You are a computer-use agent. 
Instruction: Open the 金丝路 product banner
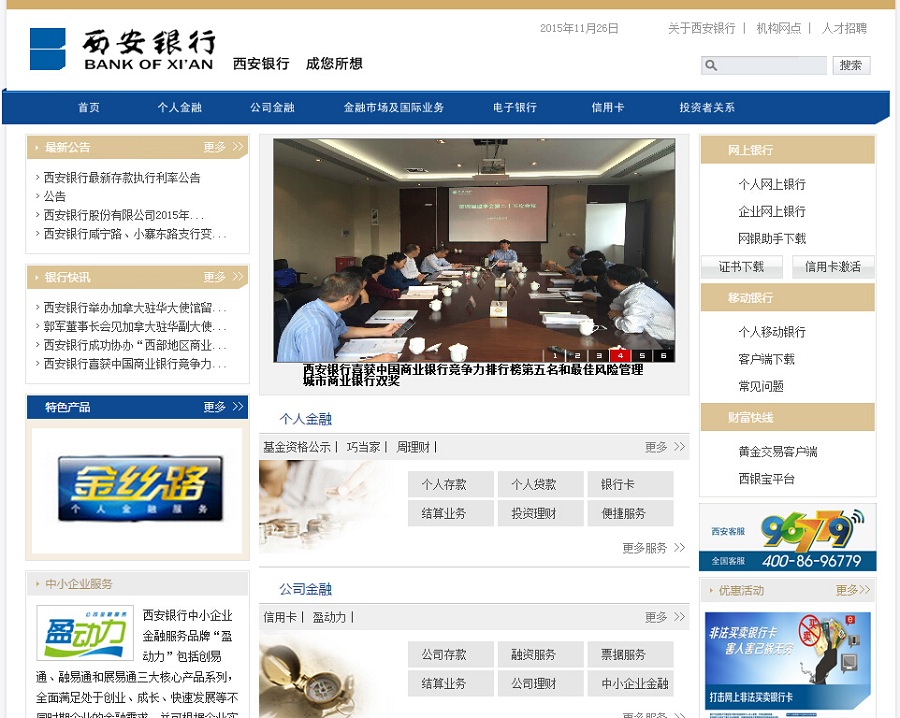140,488
